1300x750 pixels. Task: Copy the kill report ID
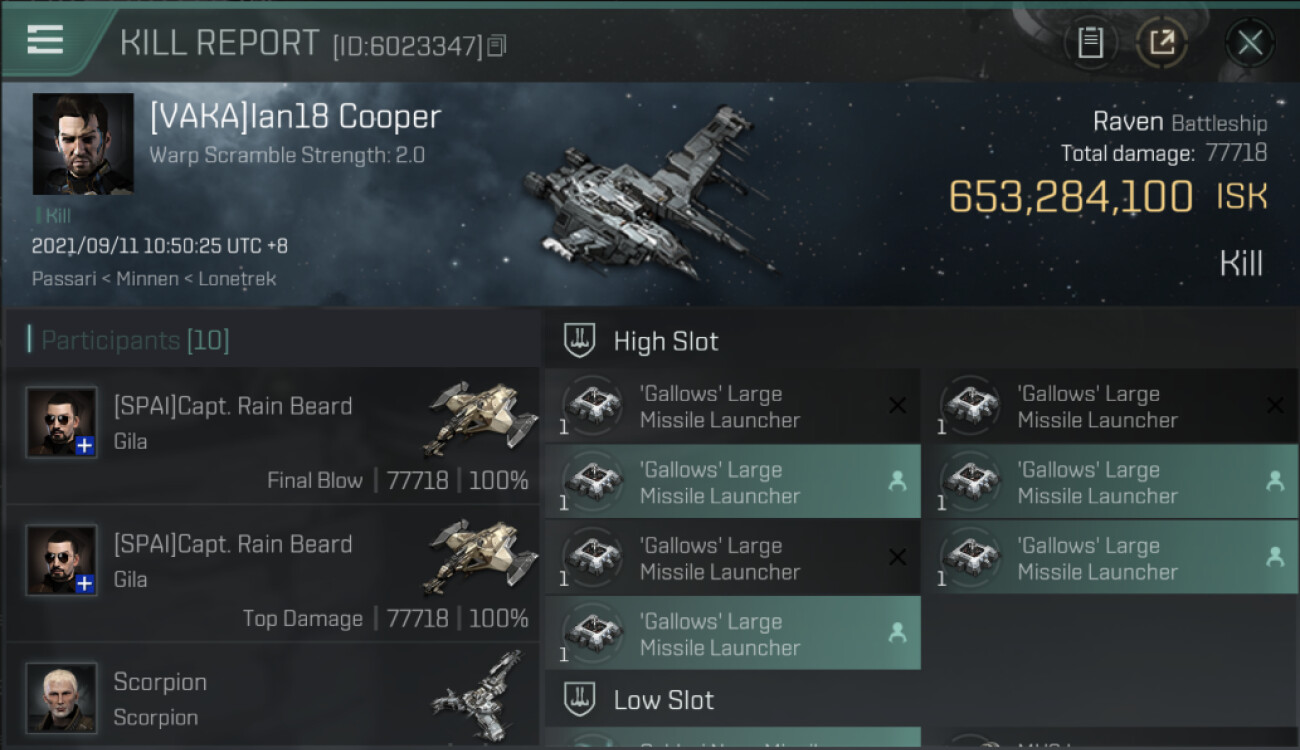pyautogui.click(x=497, y=45)
